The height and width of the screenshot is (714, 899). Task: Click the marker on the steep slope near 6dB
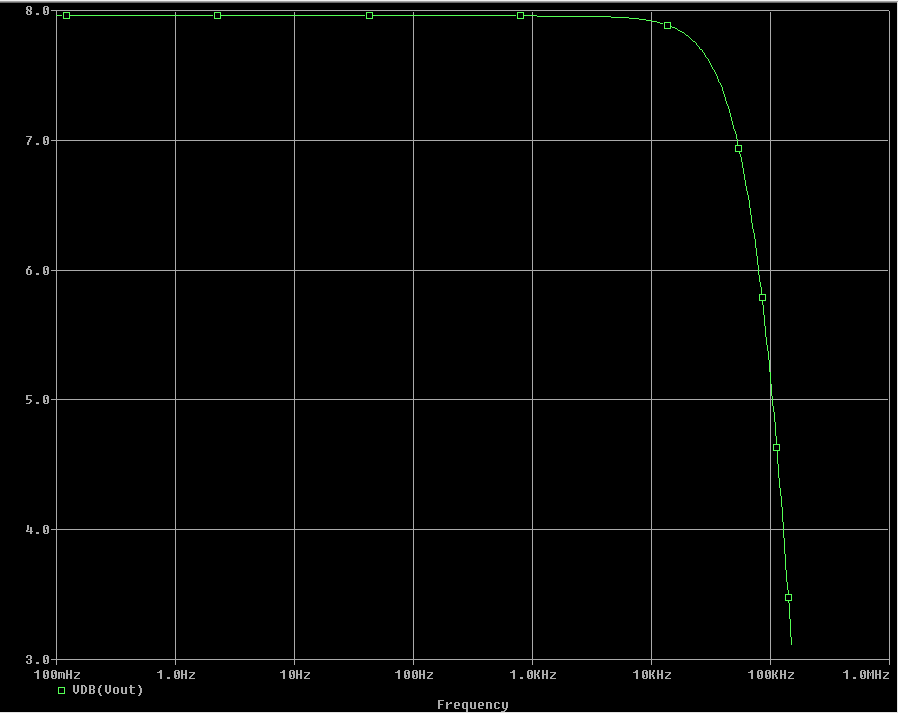coord(760,296)
